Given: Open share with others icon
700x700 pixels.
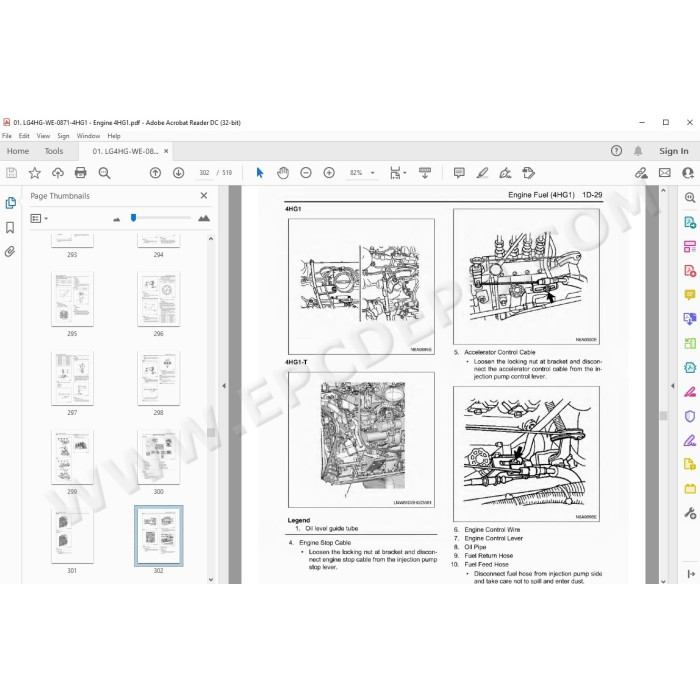Looking at the screenshot, I should pos(688,173).
